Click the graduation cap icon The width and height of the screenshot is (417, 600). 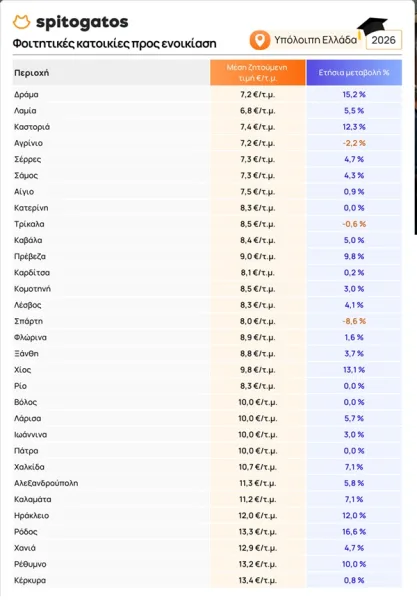pyautogui.click(x=372, y=28)
